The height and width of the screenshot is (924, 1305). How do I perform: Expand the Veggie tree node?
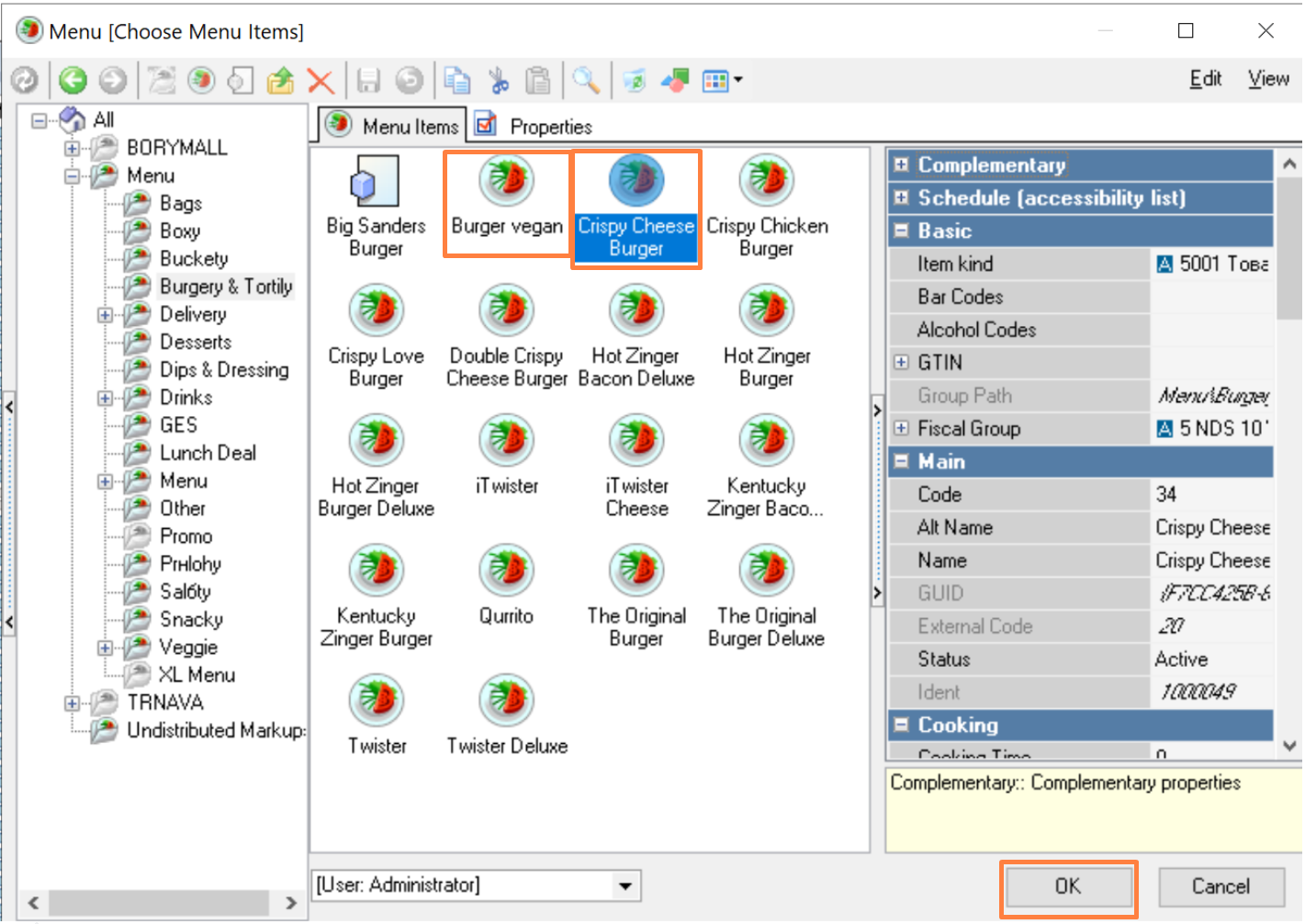click(105, 648)
